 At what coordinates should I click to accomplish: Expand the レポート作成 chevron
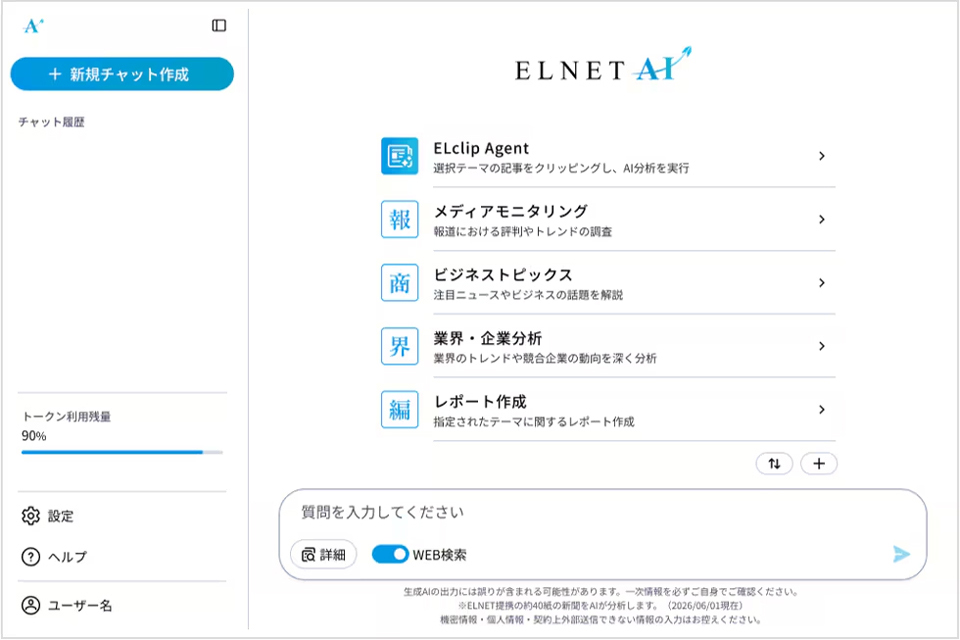click(822, 409)
